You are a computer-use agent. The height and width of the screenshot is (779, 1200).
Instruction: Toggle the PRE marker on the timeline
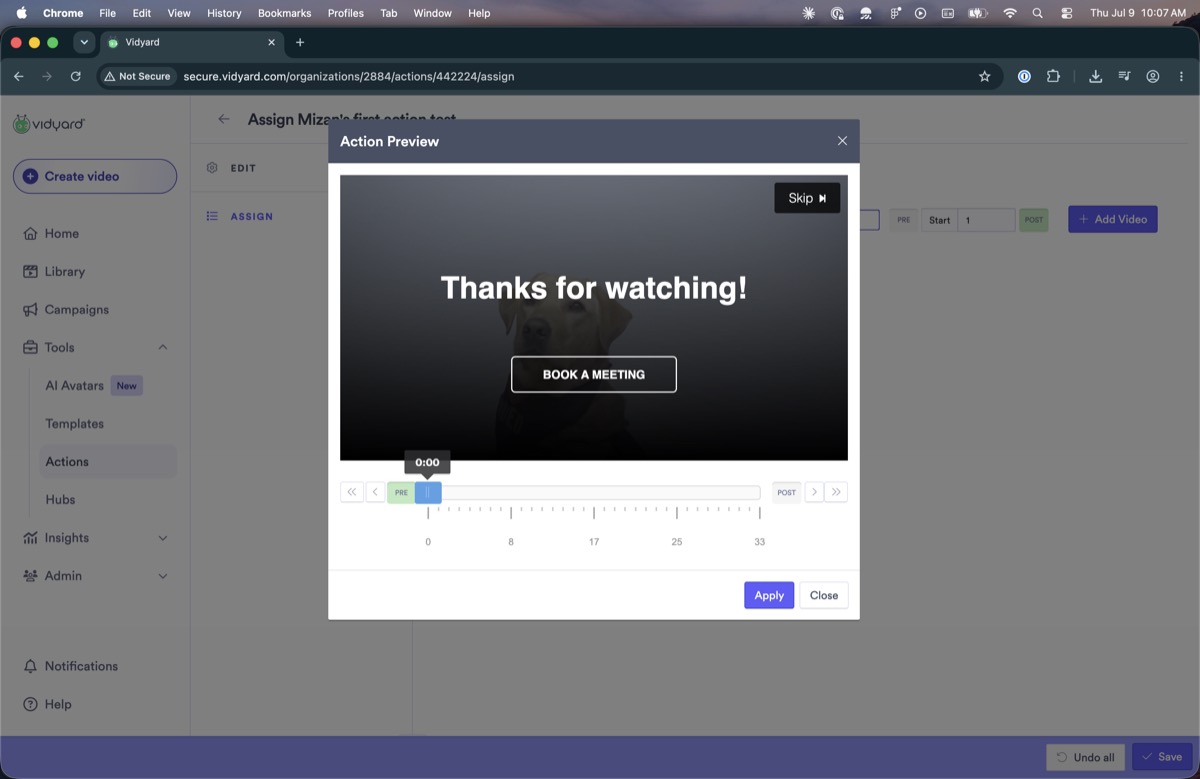[401, 492]
